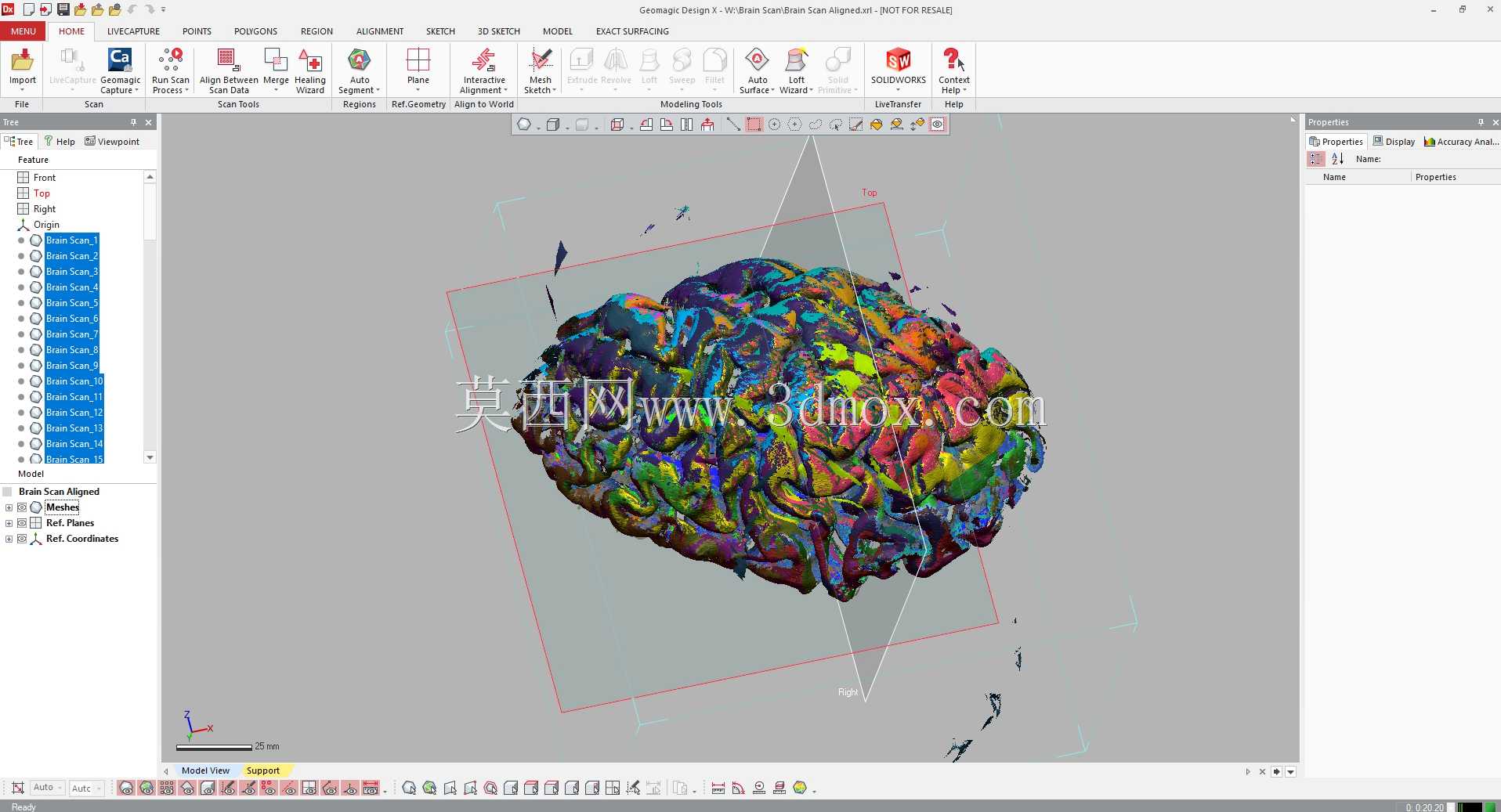Toggle the gray dot beside Brain Scan_3

tap(21, 272)
